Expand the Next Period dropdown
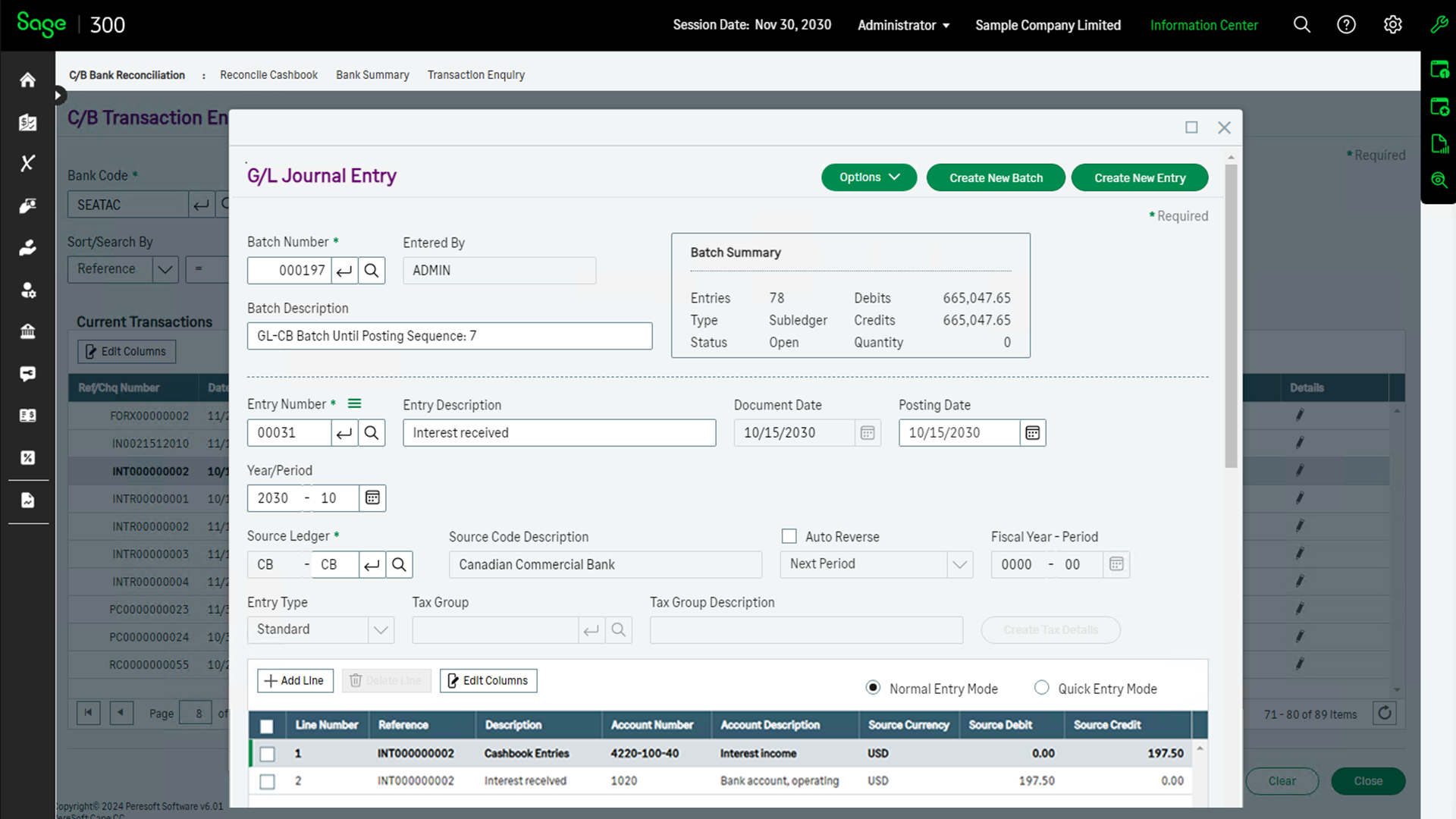 click(x=960, y=564)
